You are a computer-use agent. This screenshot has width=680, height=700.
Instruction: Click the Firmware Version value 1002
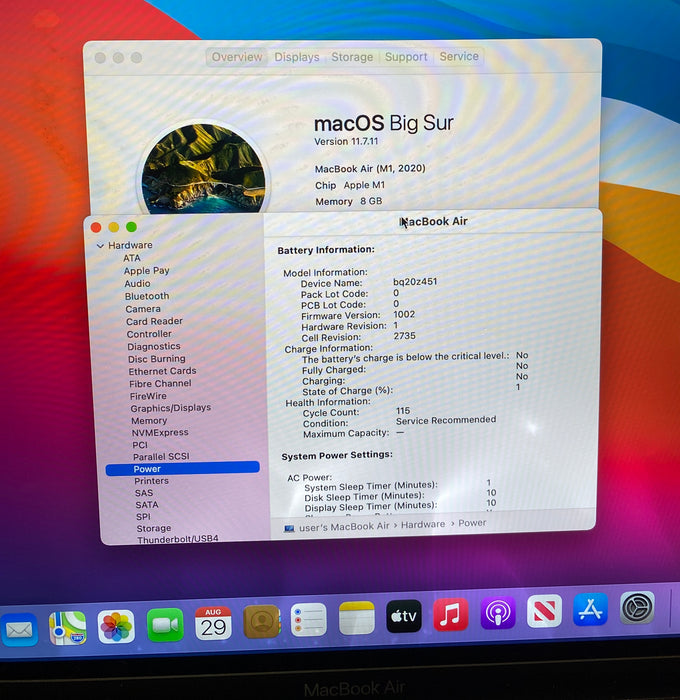404,314
